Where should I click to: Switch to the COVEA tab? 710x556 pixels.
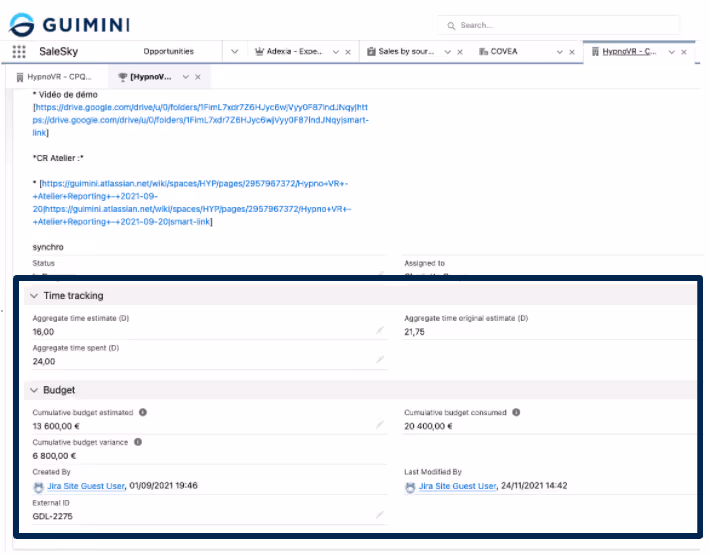[x=504, y=52]
